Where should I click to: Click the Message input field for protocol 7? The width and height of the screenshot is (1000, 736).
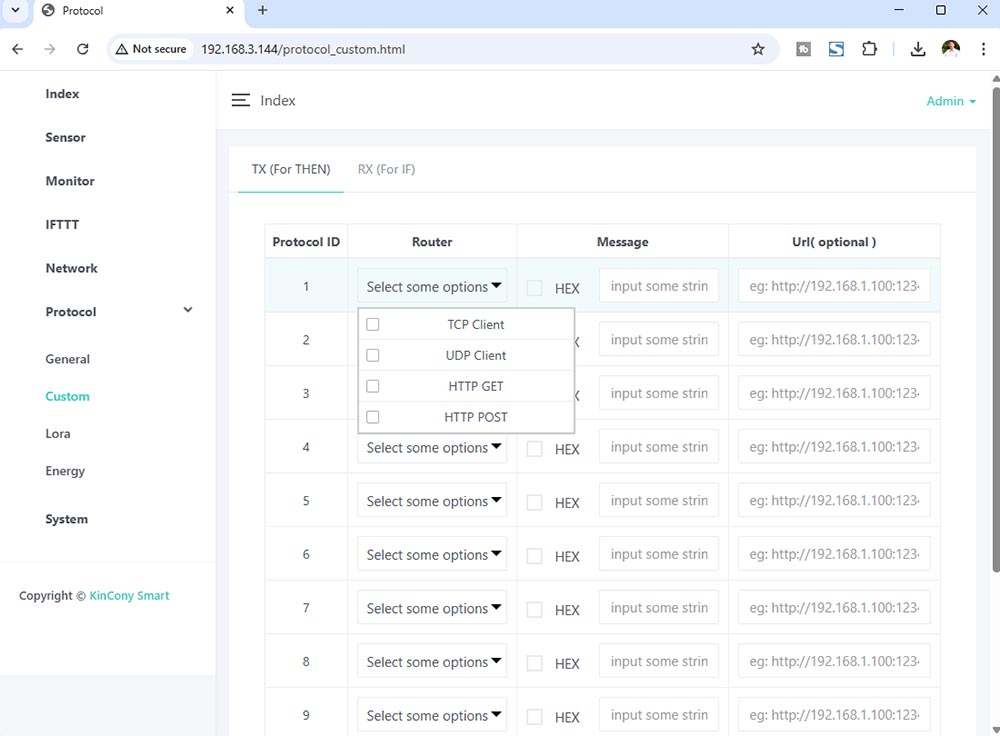(658, 608)
